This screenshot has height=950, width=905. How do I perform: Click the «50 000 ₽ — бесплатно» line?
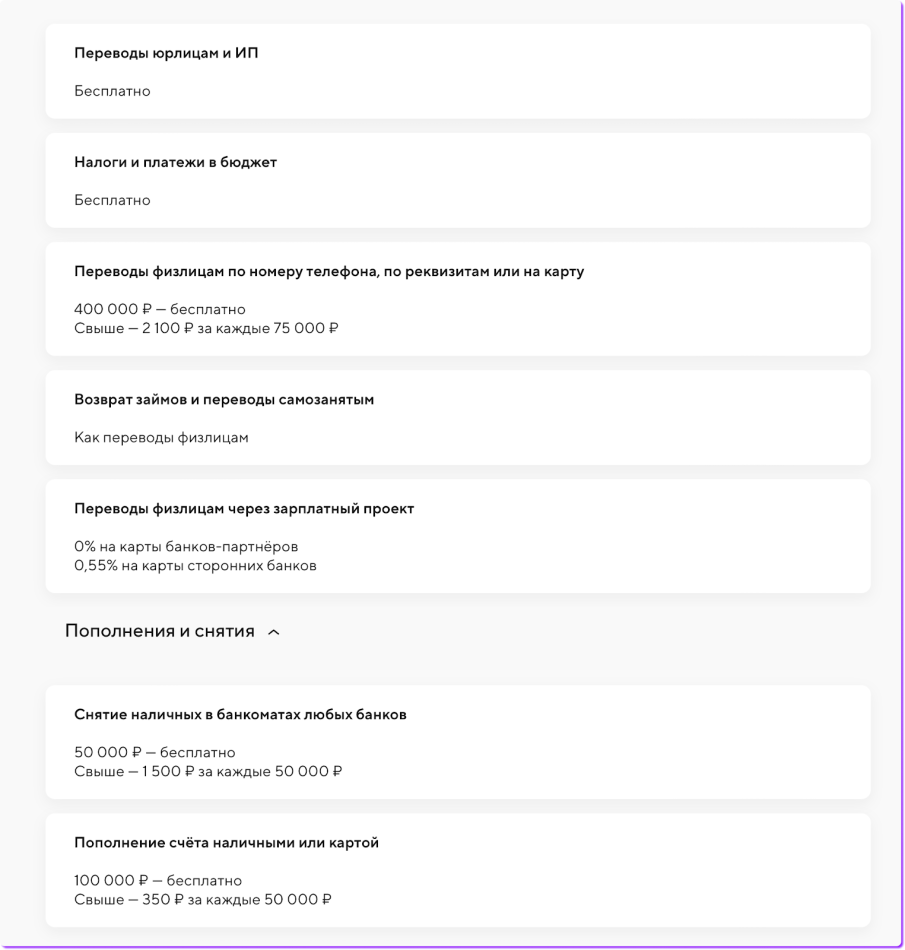pos(155,752)
